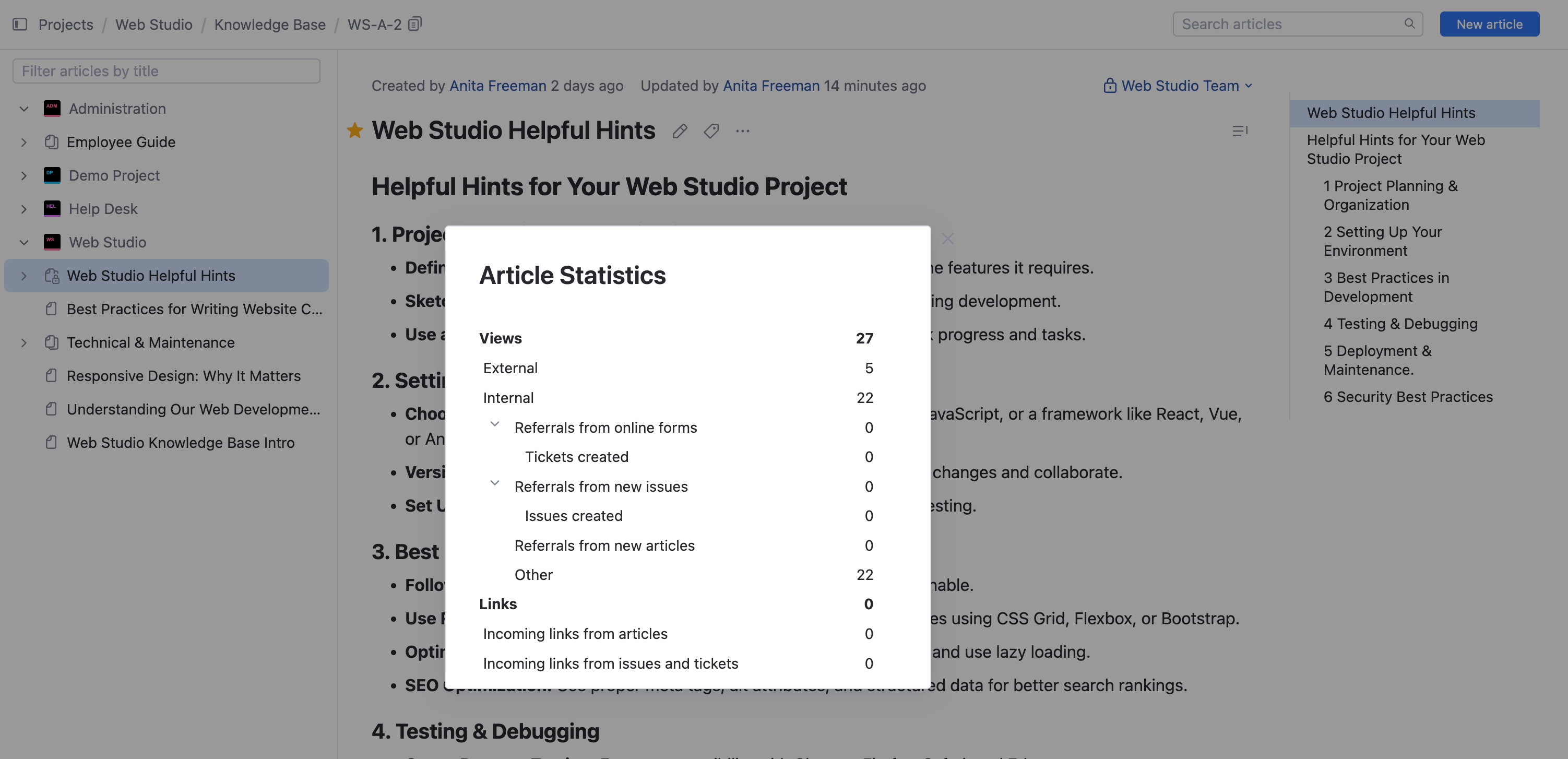Focus the Filter articles by title field
This screenshot has height=759, width=1568.
click(x=166, y=71)
